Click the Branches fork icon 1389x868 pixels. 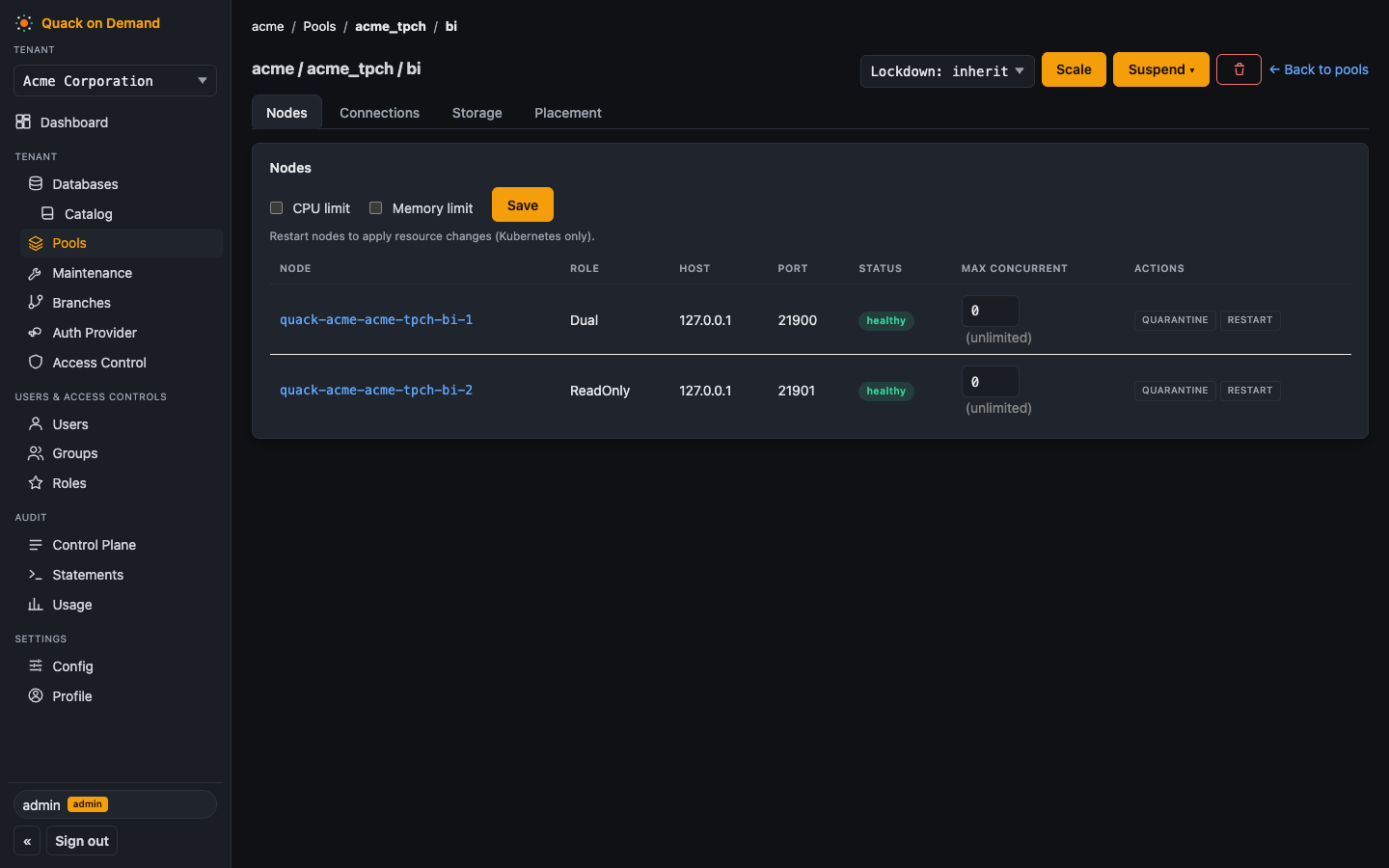tap(36, 302)
